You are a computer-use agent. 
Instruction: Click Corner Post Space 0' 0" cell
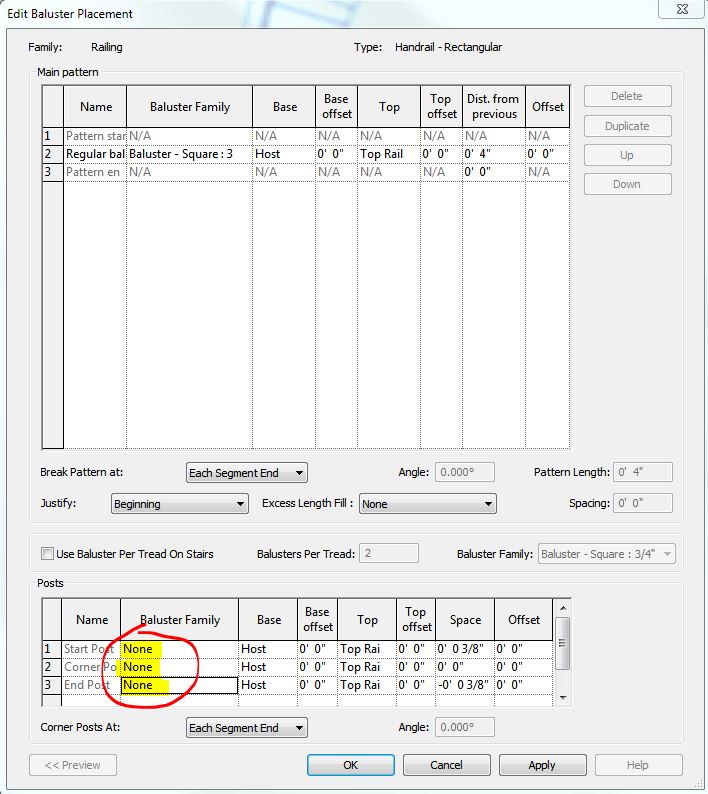pyautogui.click(x=465, y=667)
